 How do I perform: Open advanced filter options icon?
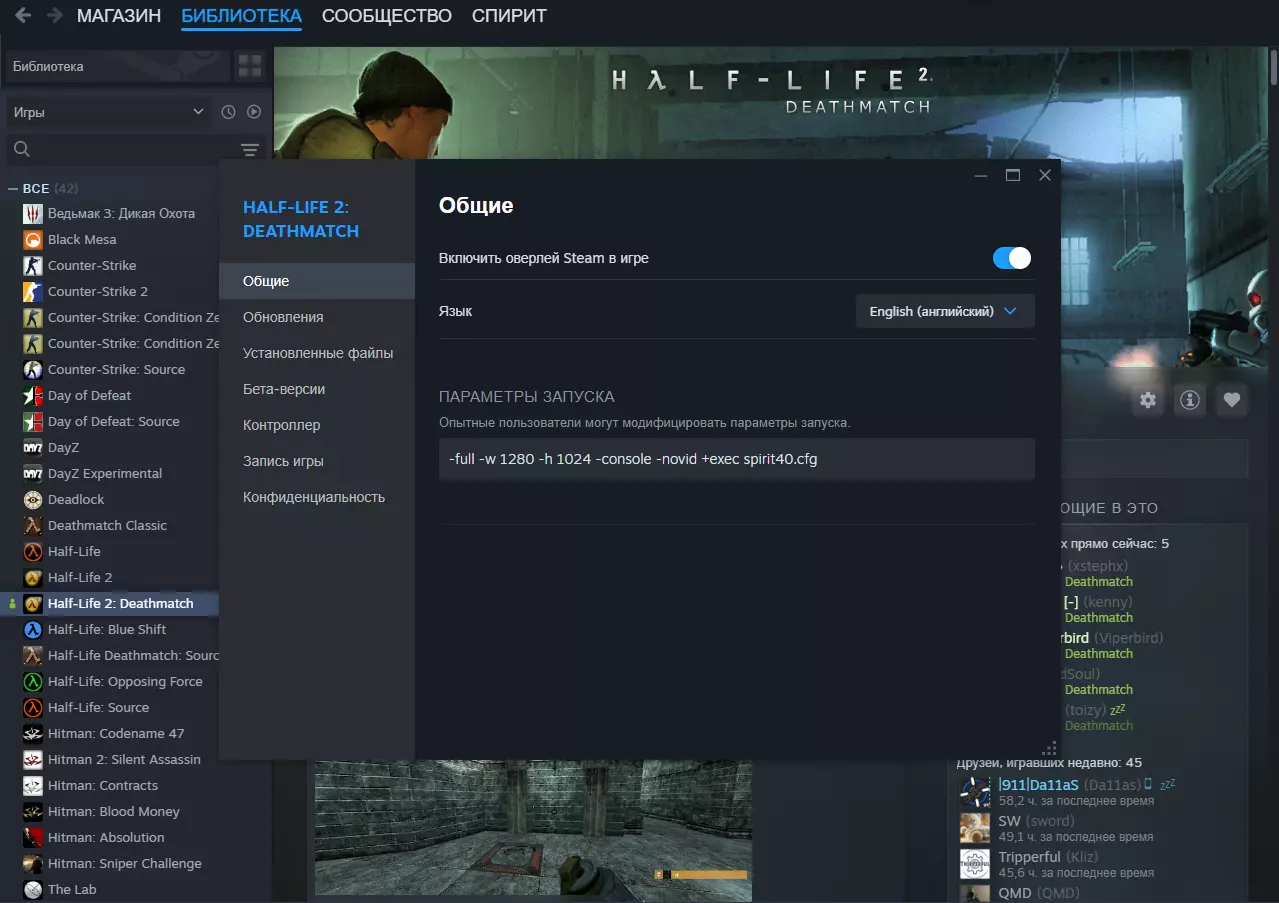tap(249, 150)
